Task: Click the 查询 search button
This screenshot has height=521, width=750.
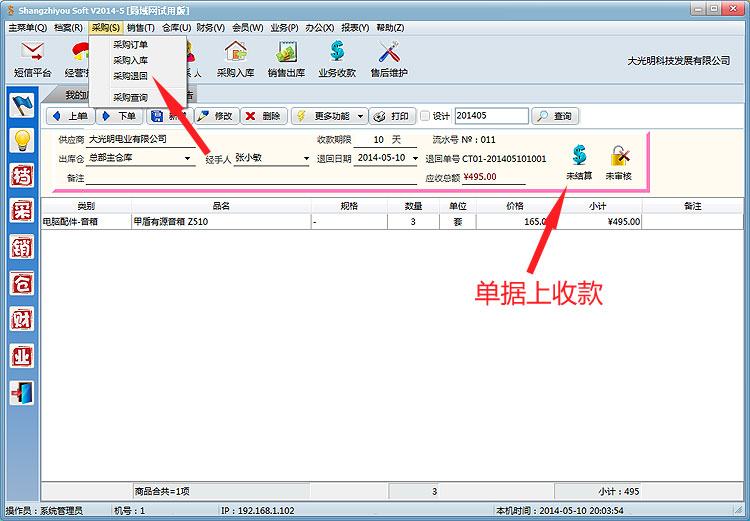Action: coord(555,116)
